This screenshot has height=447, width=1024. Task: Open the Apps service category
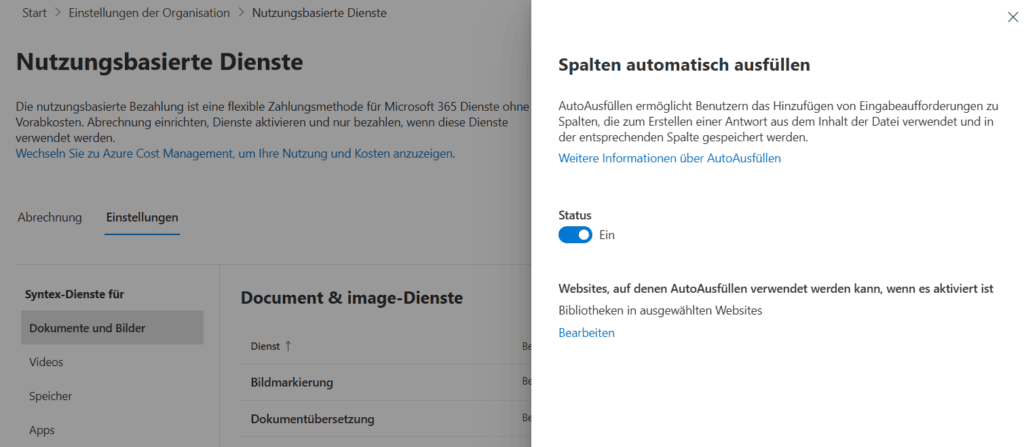42,430
